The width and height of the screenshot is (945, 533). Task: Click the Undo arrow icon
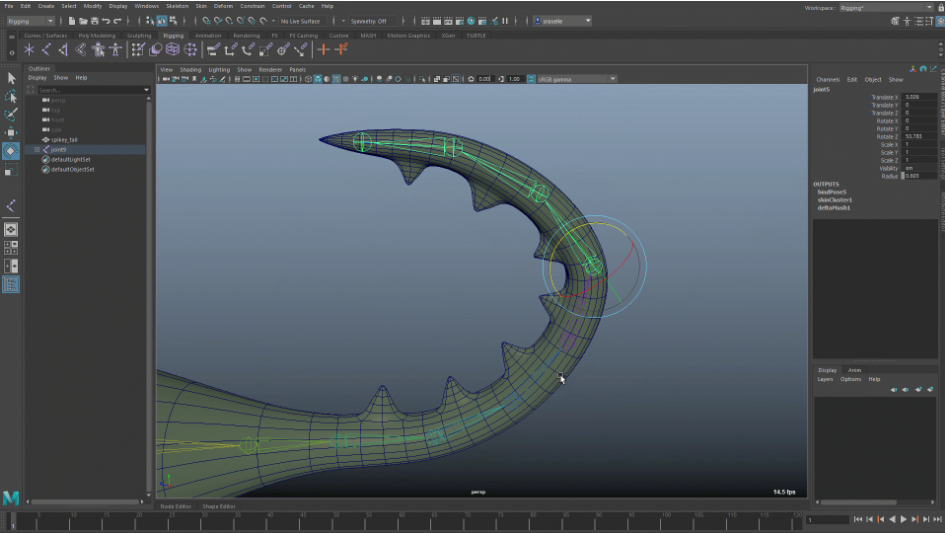coord(107,21)
